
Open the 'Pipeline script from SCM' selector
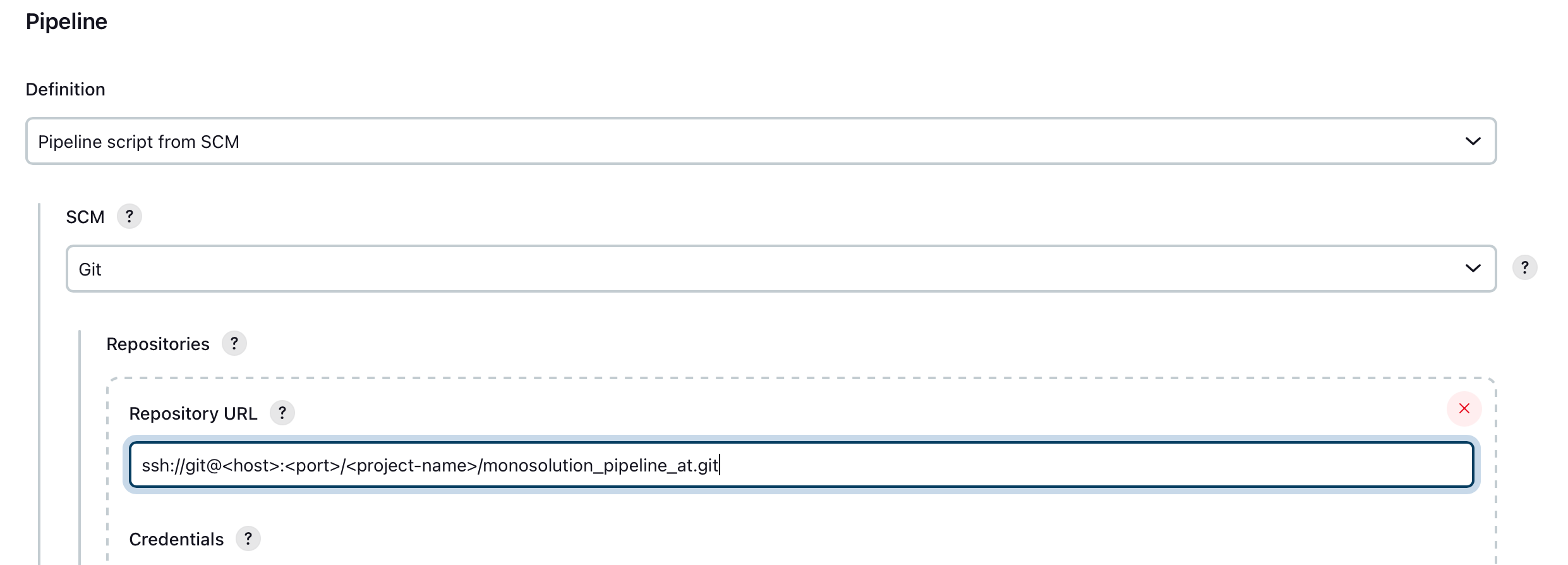[x=138, y=142]
